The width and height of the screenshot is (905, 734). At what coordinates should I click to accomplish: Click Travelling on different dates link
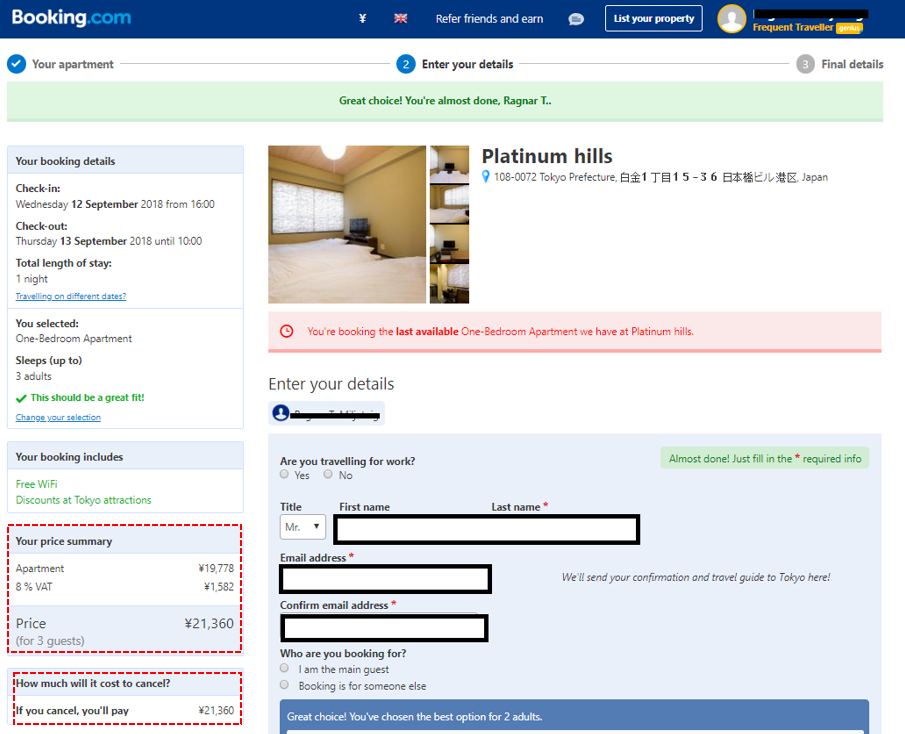(70, 296)
